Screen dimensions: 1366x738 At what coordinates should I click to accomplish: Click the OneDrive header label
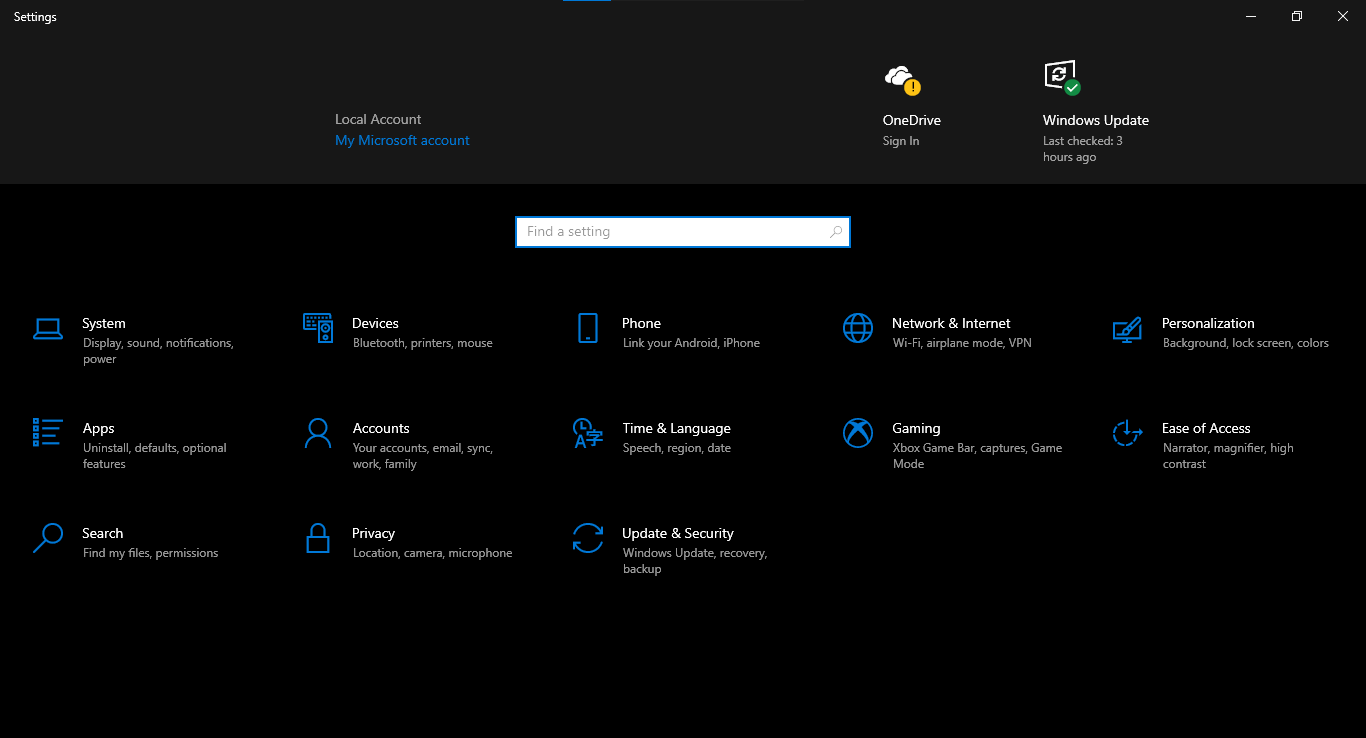coord(912,120)
